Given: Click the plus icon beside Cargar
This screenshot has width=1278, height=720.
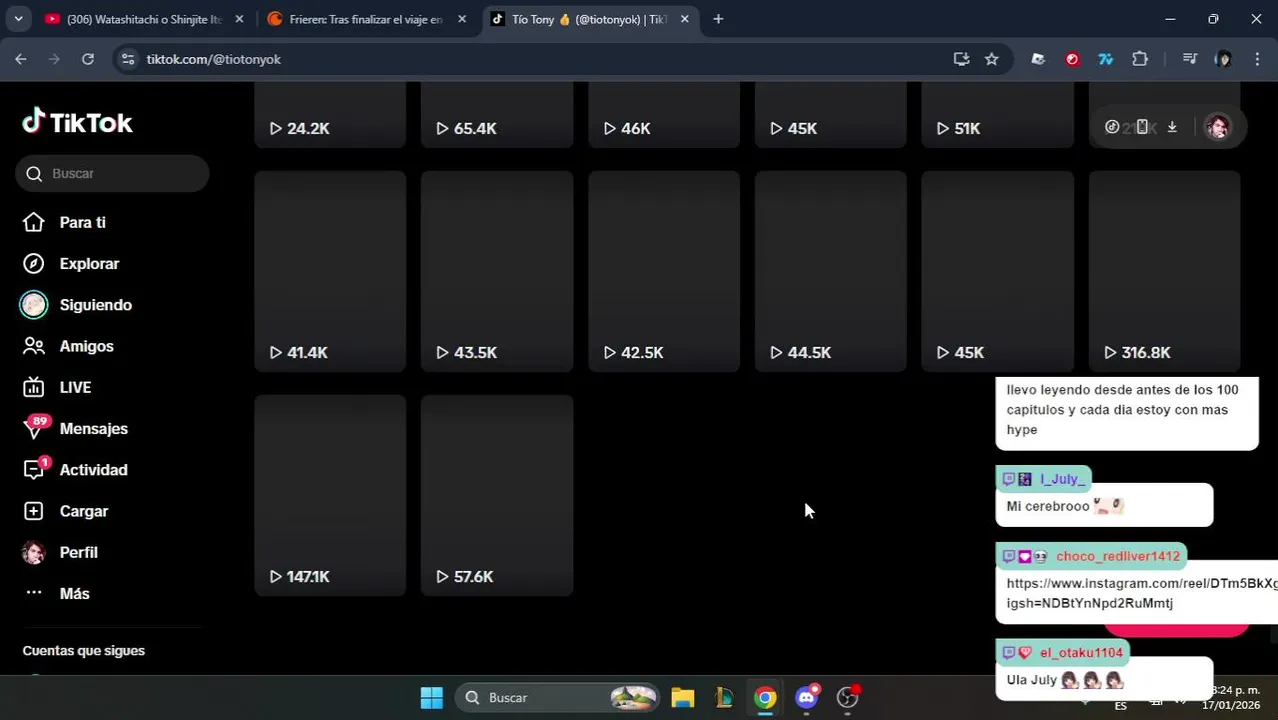Looking at the screenshot, I should click(x=34, y=511).
